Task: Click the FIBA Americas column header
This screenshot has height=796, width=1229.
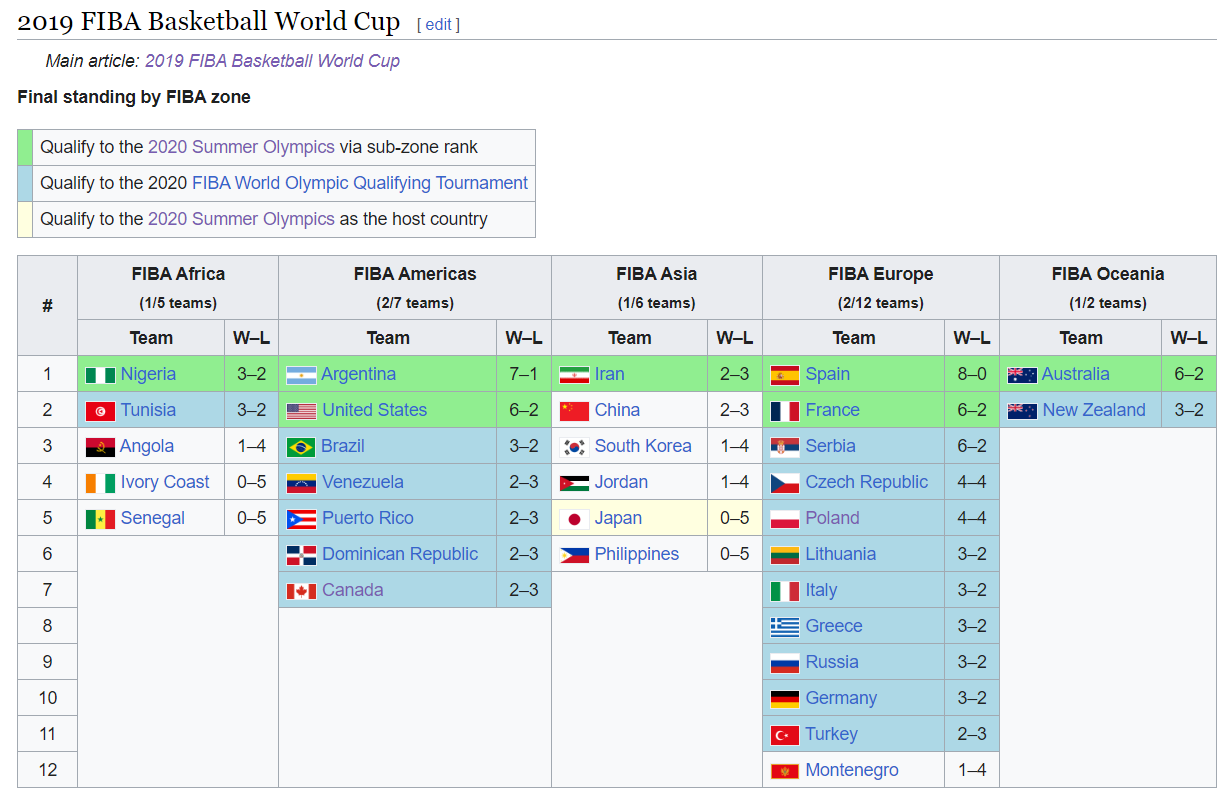Action: pyautogui.click(x=415, y=288)
